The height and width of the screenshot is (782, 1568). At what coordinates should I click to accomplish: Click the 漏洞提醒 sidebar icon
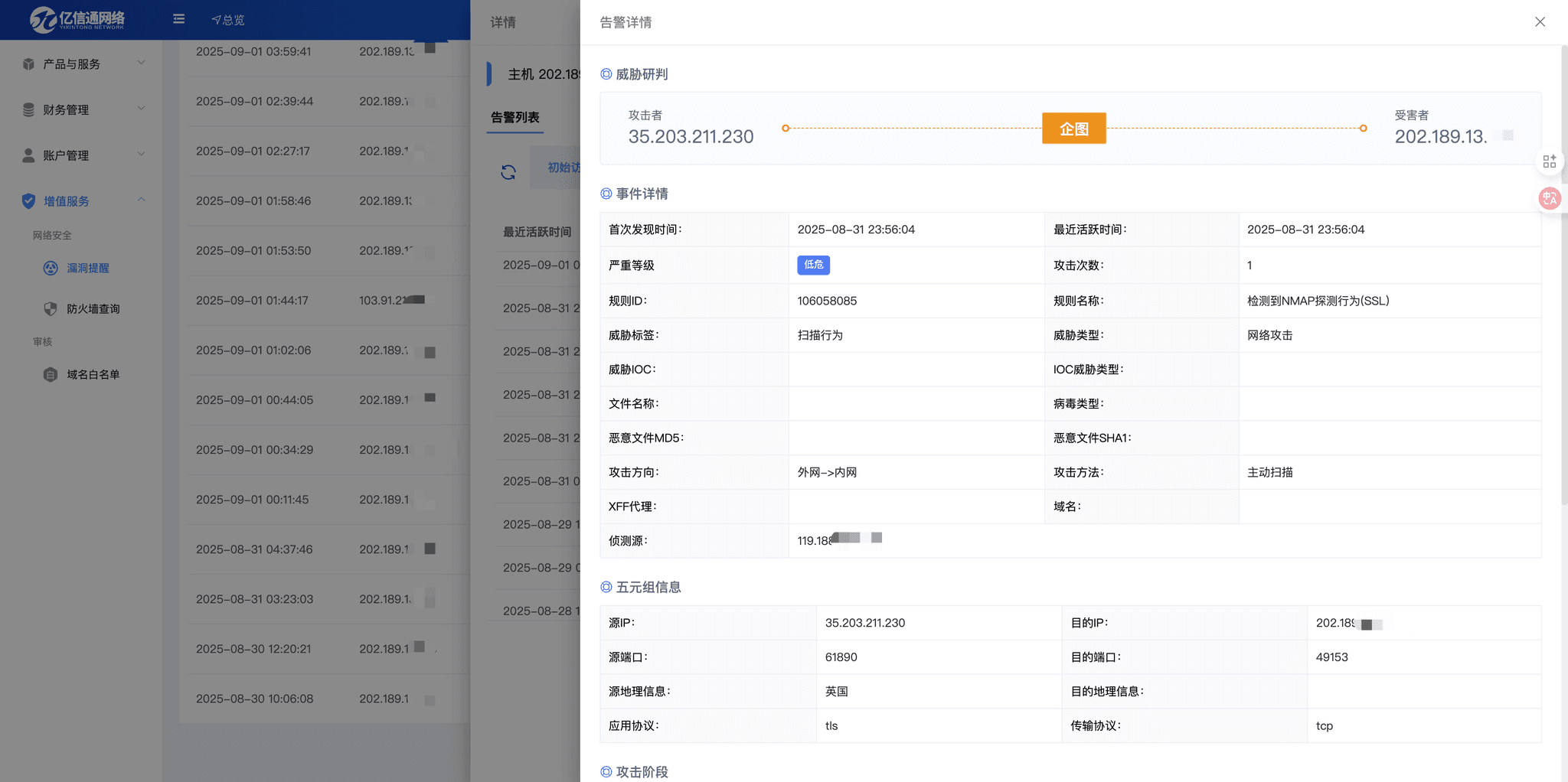51,269
